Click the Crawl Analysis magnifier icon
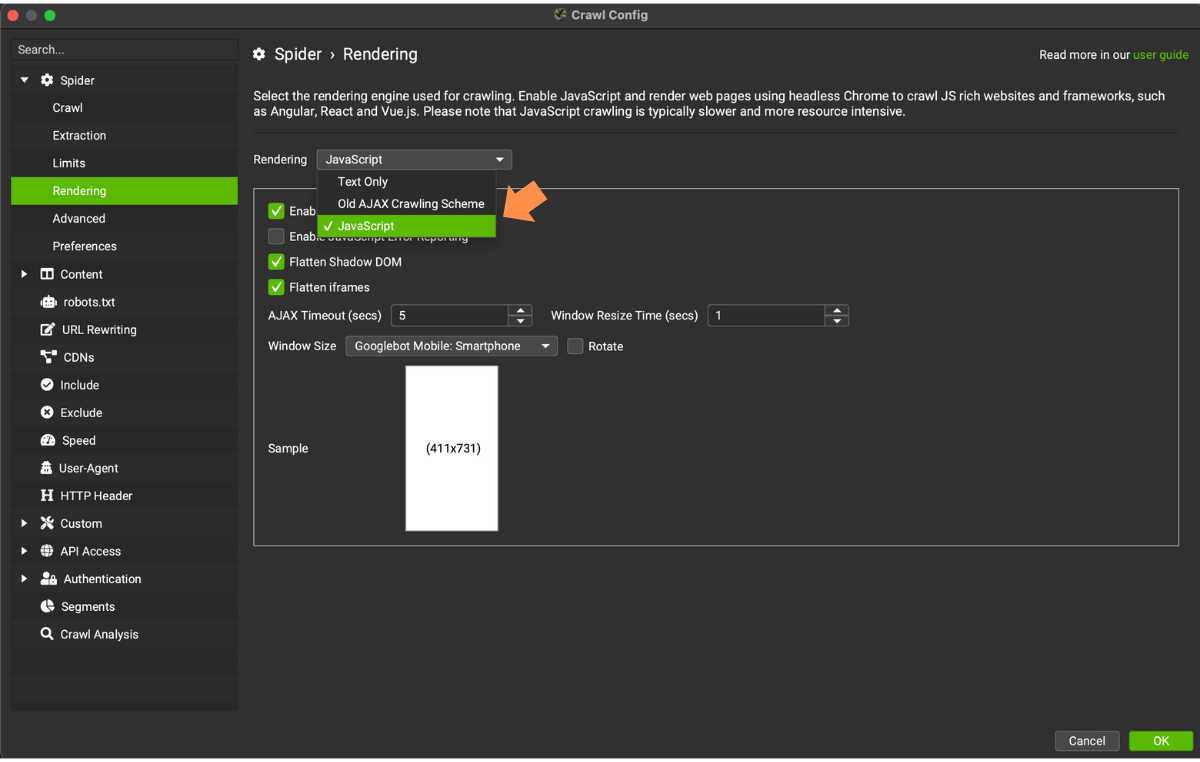This screenshot has width=1200, height=762. point(47,634)
